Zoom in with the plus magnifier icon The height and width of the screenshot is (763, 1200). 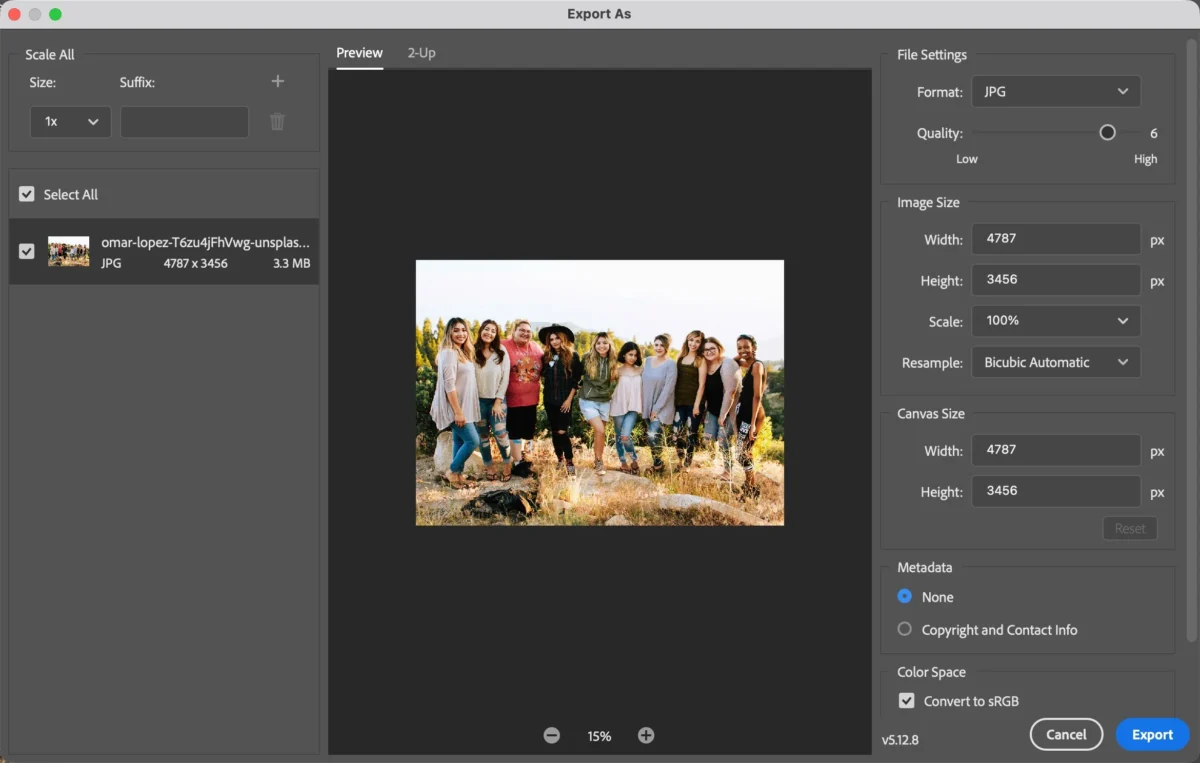[646, 736]
